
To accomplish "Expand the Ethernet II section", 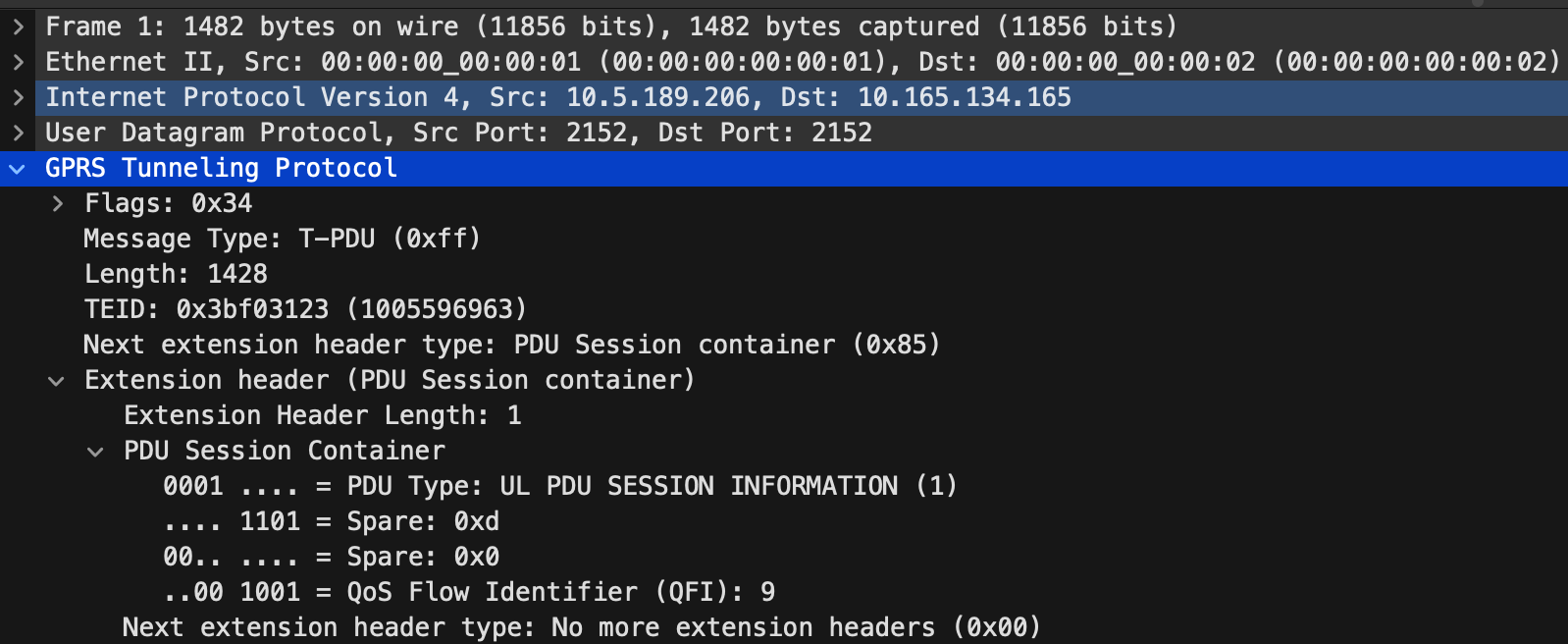I will click(x=18, y=62).
